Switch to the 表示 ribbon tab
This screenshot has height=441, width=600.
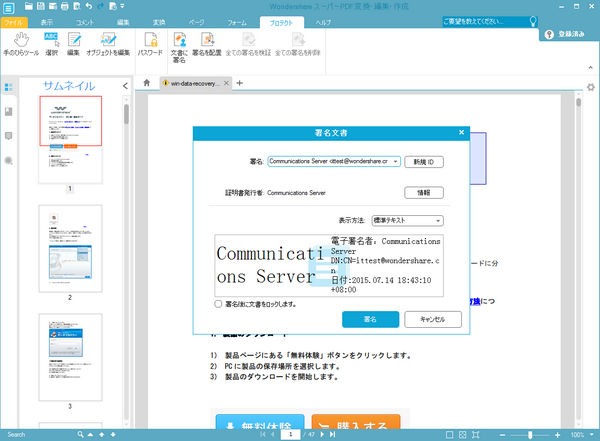point(47,23)
